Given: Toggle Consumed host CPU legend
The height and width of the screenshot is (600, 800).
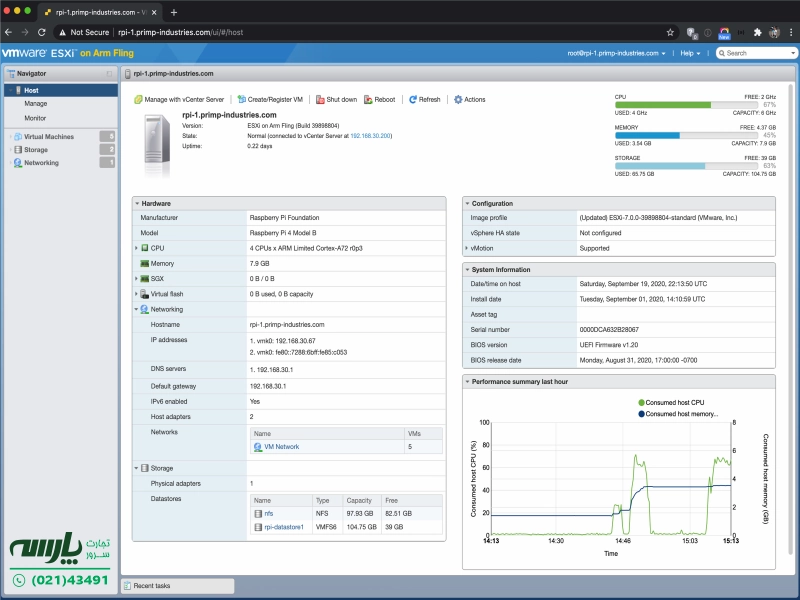Looking at the screenshot, I should coord(671,403).
